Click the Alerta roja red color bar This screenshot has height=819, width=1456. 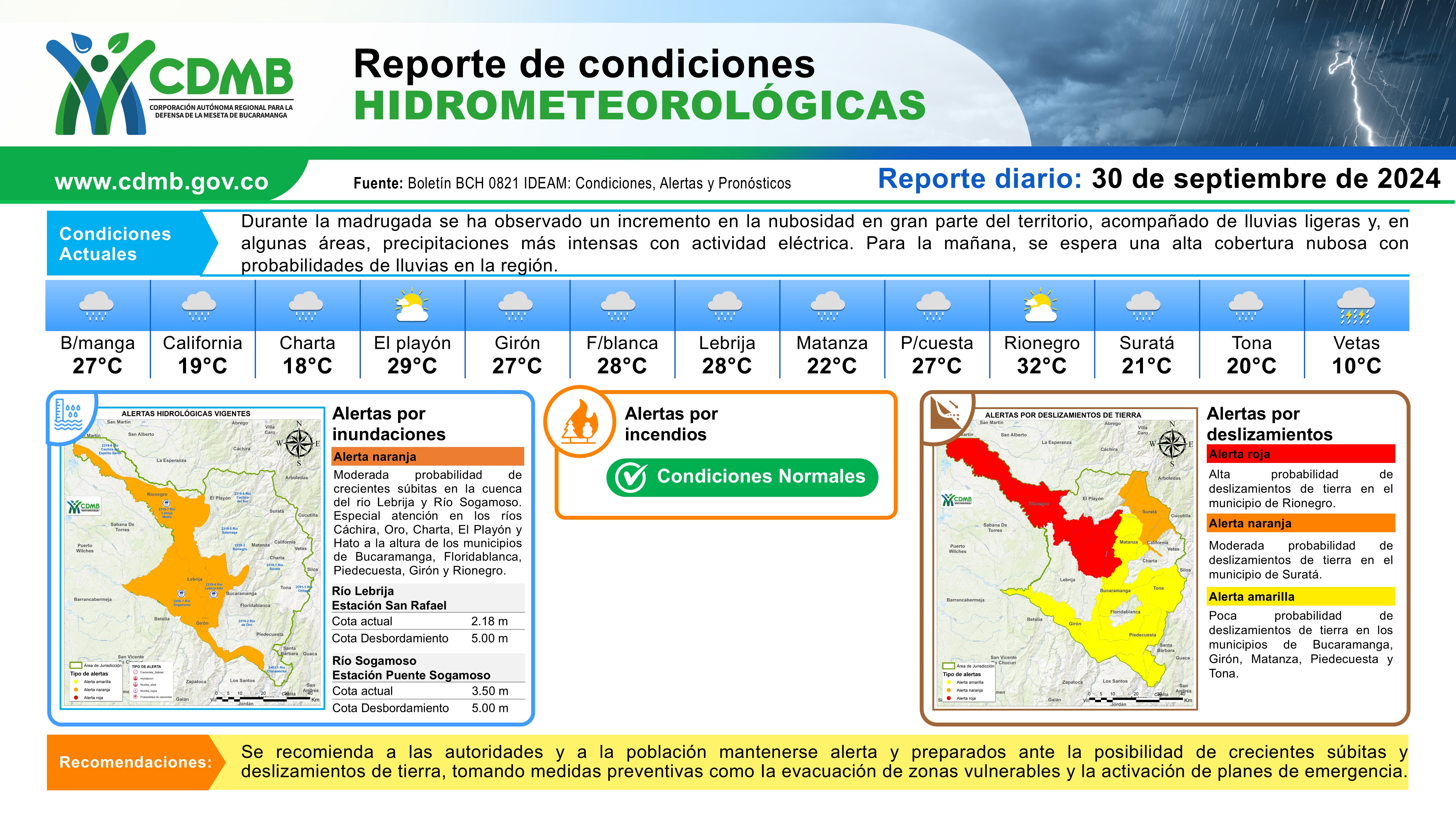click(x=1301, y=454)
